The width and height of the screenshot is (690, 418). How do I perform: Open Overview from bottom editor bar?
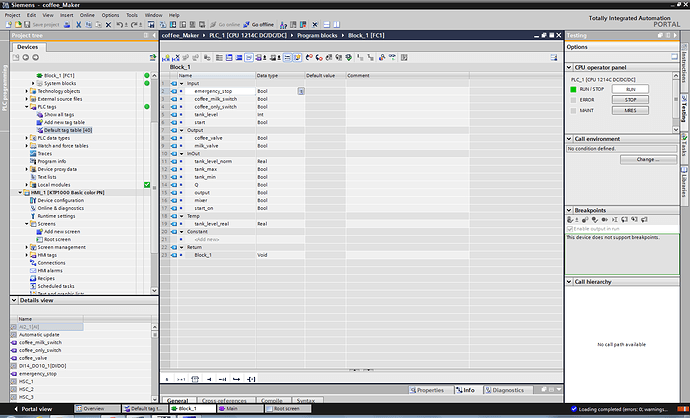click(97, 409)
